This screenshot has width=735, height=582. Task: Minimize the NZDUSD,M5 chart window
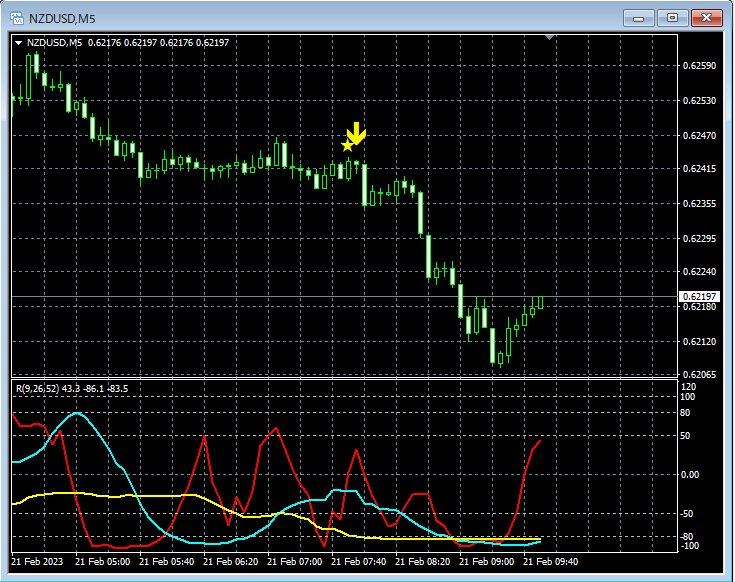[638, 18]
